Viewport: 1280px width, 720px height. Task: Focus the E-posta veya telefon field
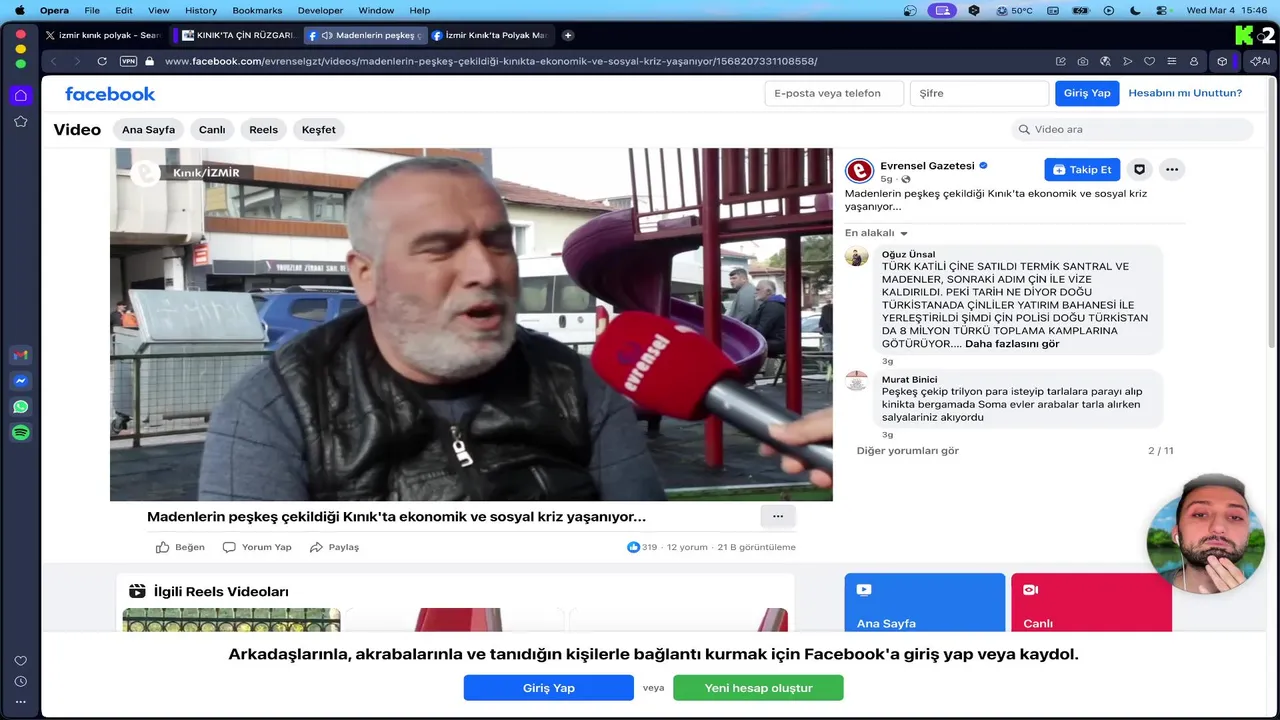pyautogui.click(x=834, y=93)
